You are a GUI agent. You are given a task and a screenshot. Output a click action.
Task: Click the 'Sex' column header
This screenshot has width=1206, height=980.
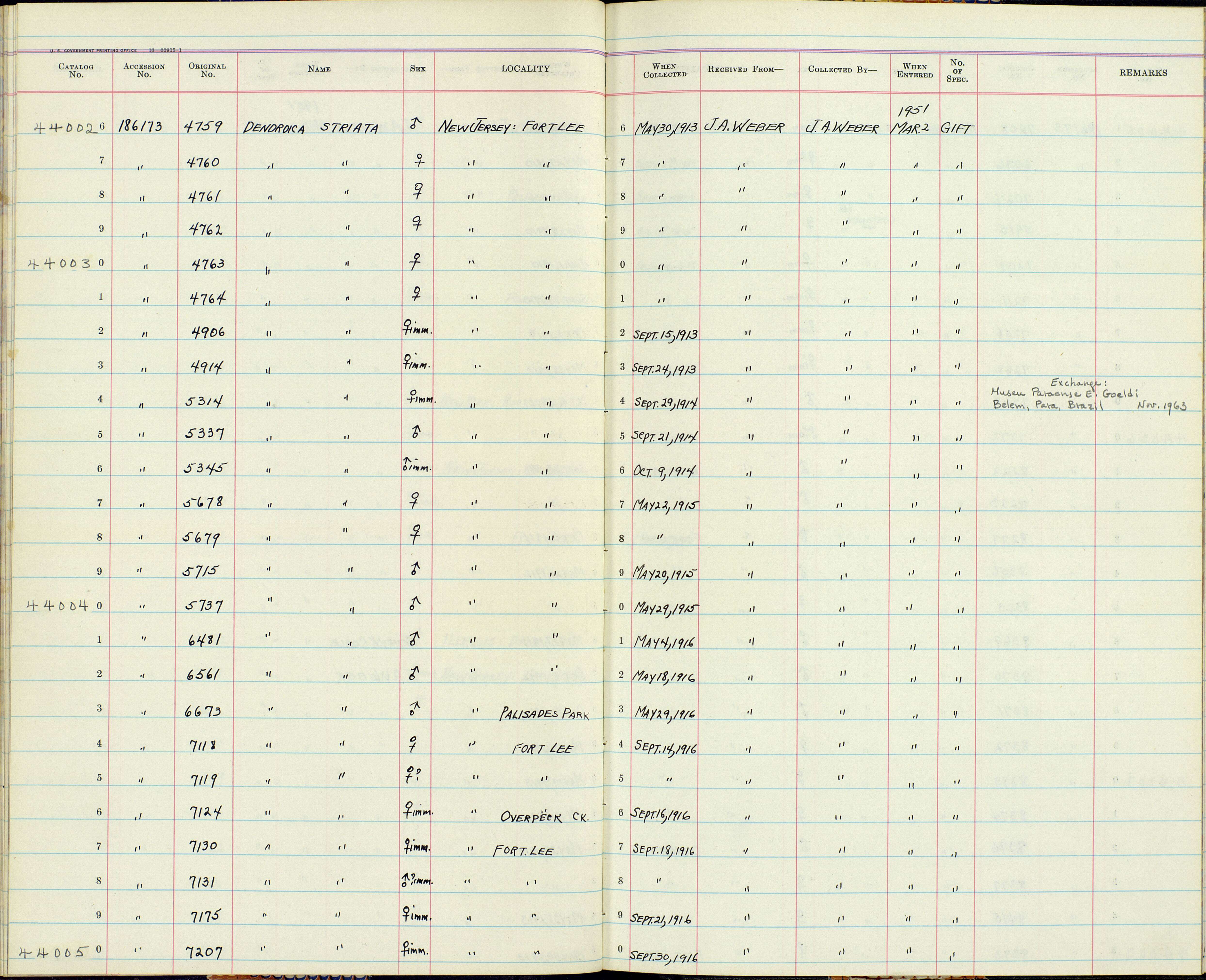tap(418, 69)
